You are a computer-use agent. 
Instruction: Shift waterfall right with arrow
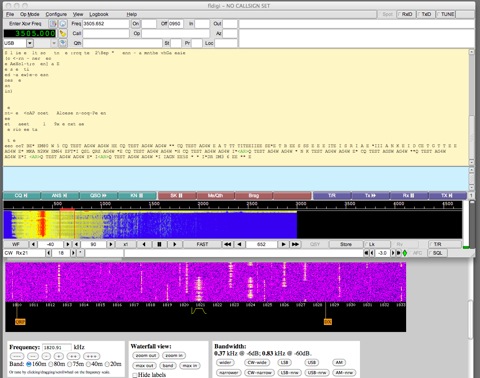[x=175, y=244]
